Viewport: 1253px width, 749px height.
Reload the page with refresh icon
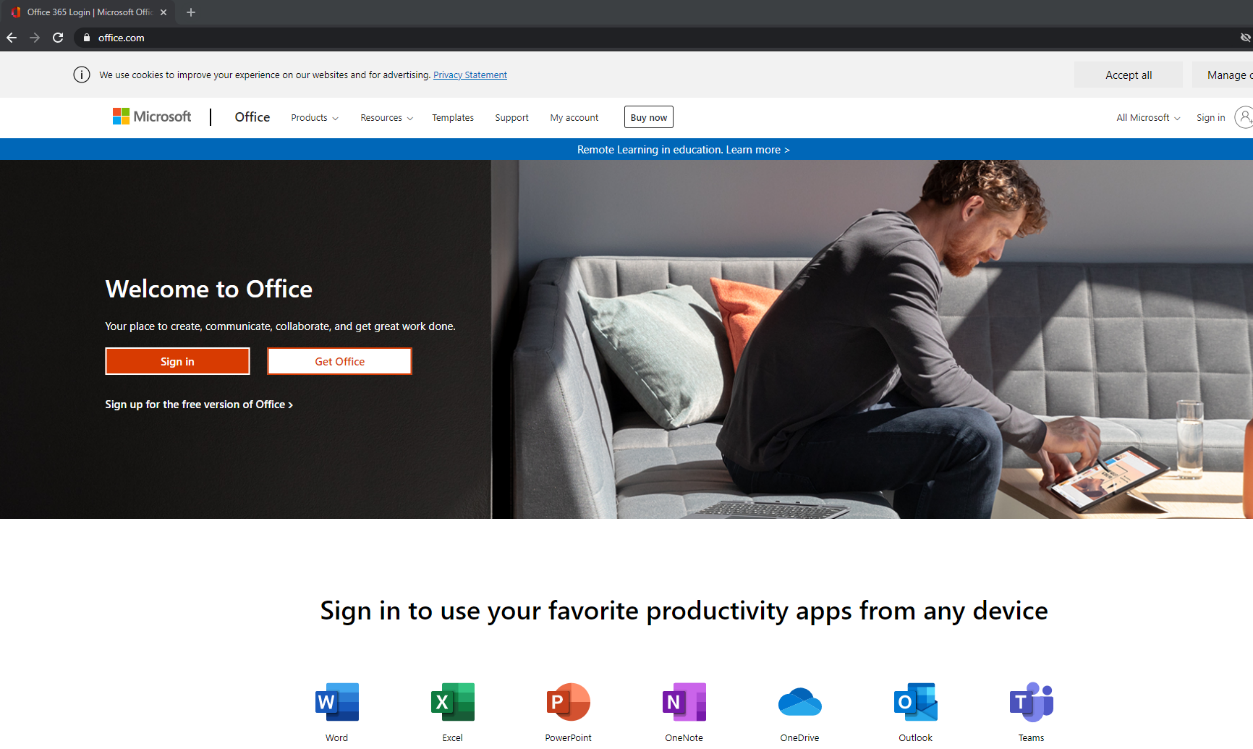pyautogui.click(x=58, y=38)
